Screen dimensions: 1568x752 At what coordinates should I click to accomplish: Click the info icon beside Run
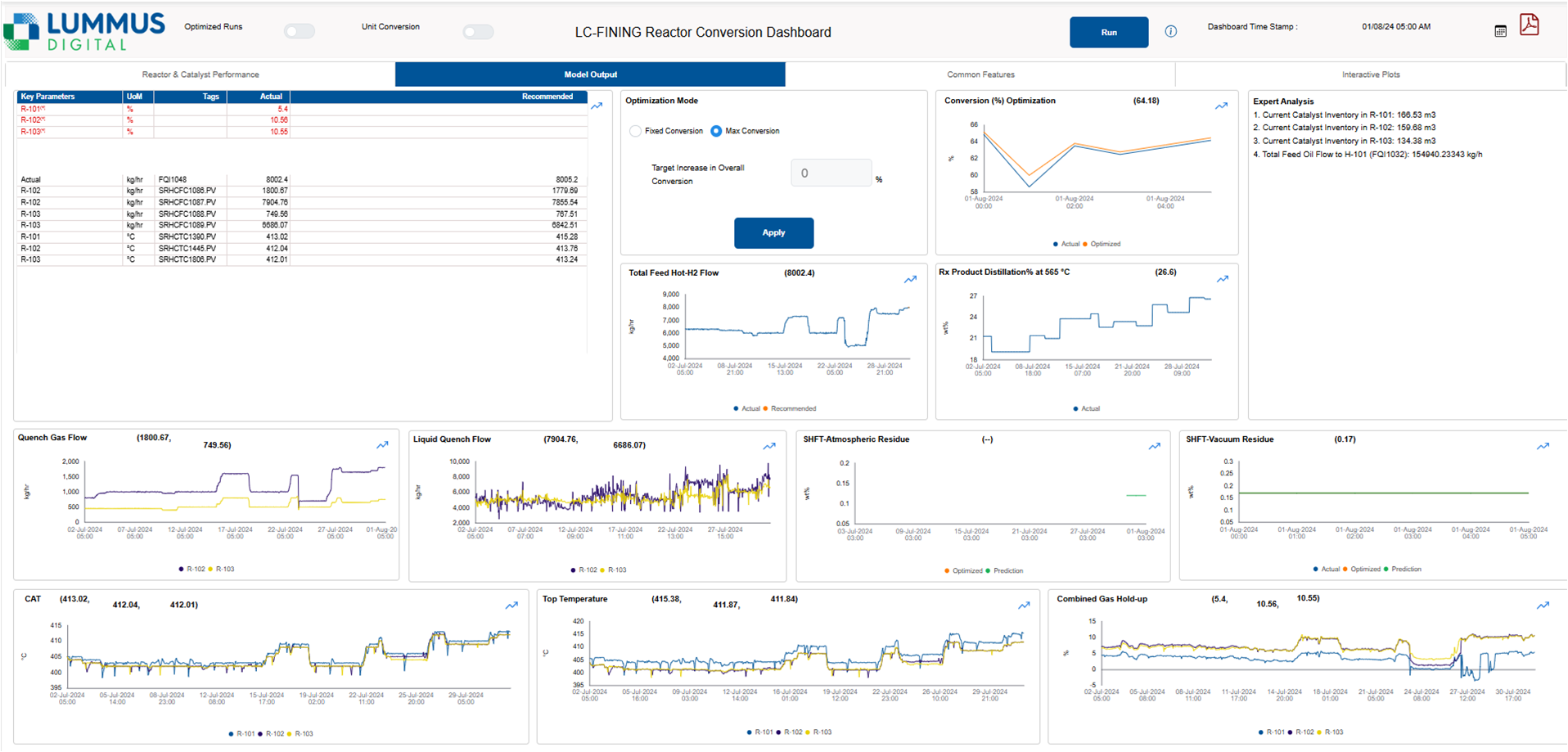coord(1171,32)
